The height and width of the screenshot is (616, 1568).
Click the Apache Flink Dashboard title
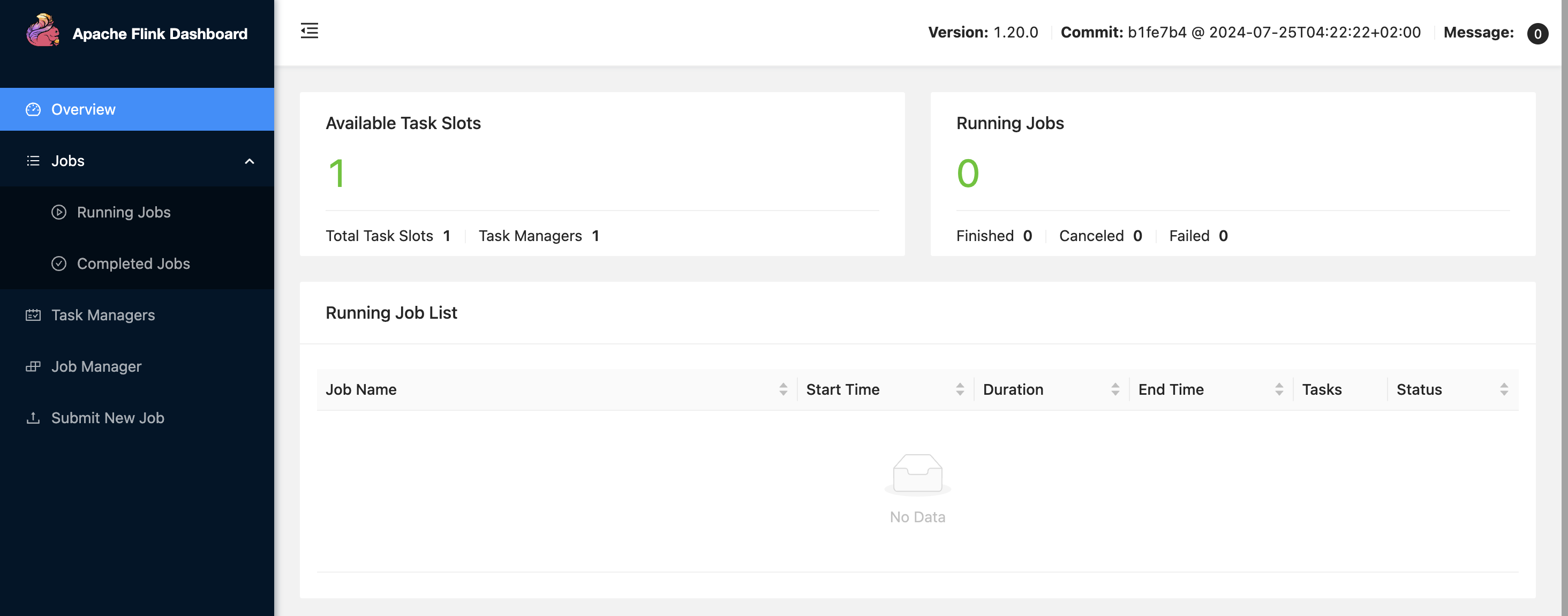point(160,33)
